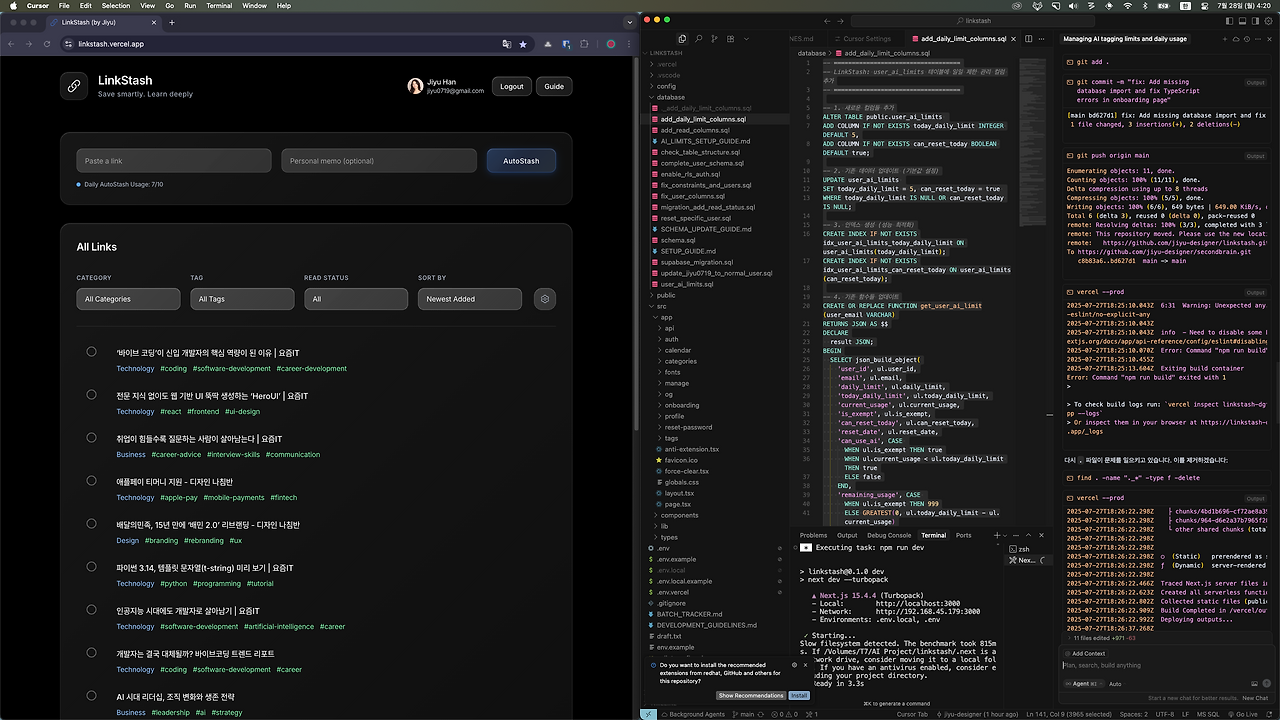Image resolution: width=1280 pixels, height=720 pixels.
Task: Translate this page via address bar icon
Action: tap(507, 44)
